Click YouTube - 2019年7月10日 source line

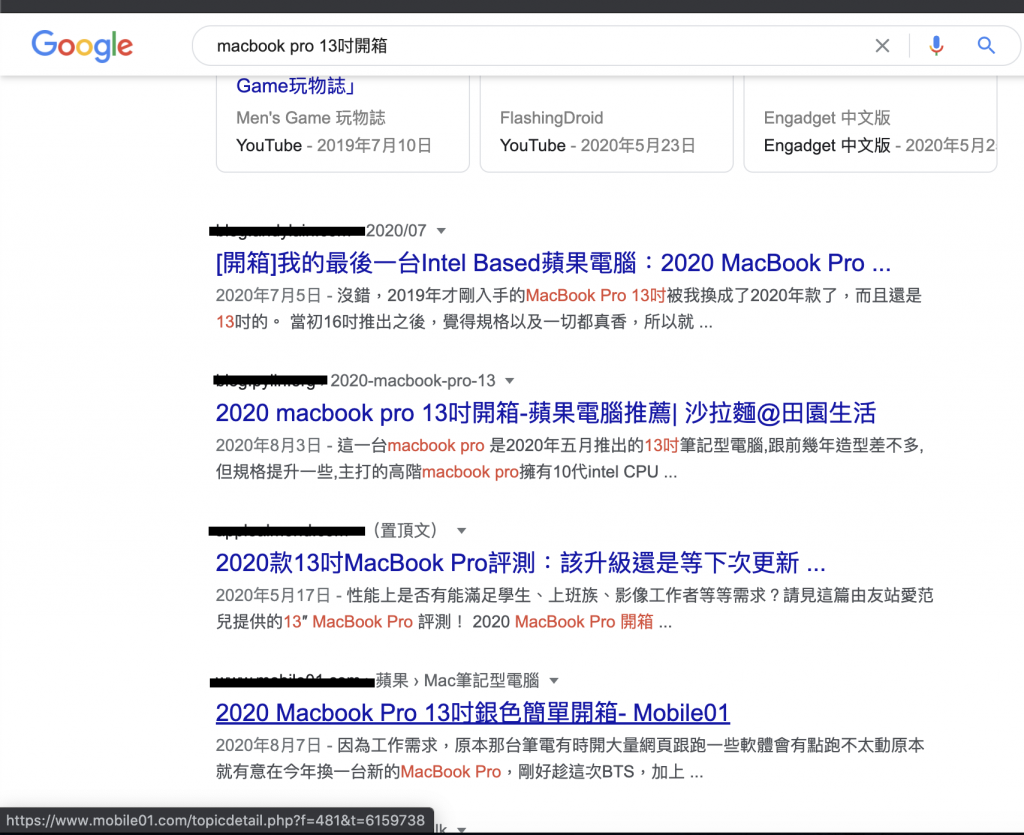pos(334,145)
